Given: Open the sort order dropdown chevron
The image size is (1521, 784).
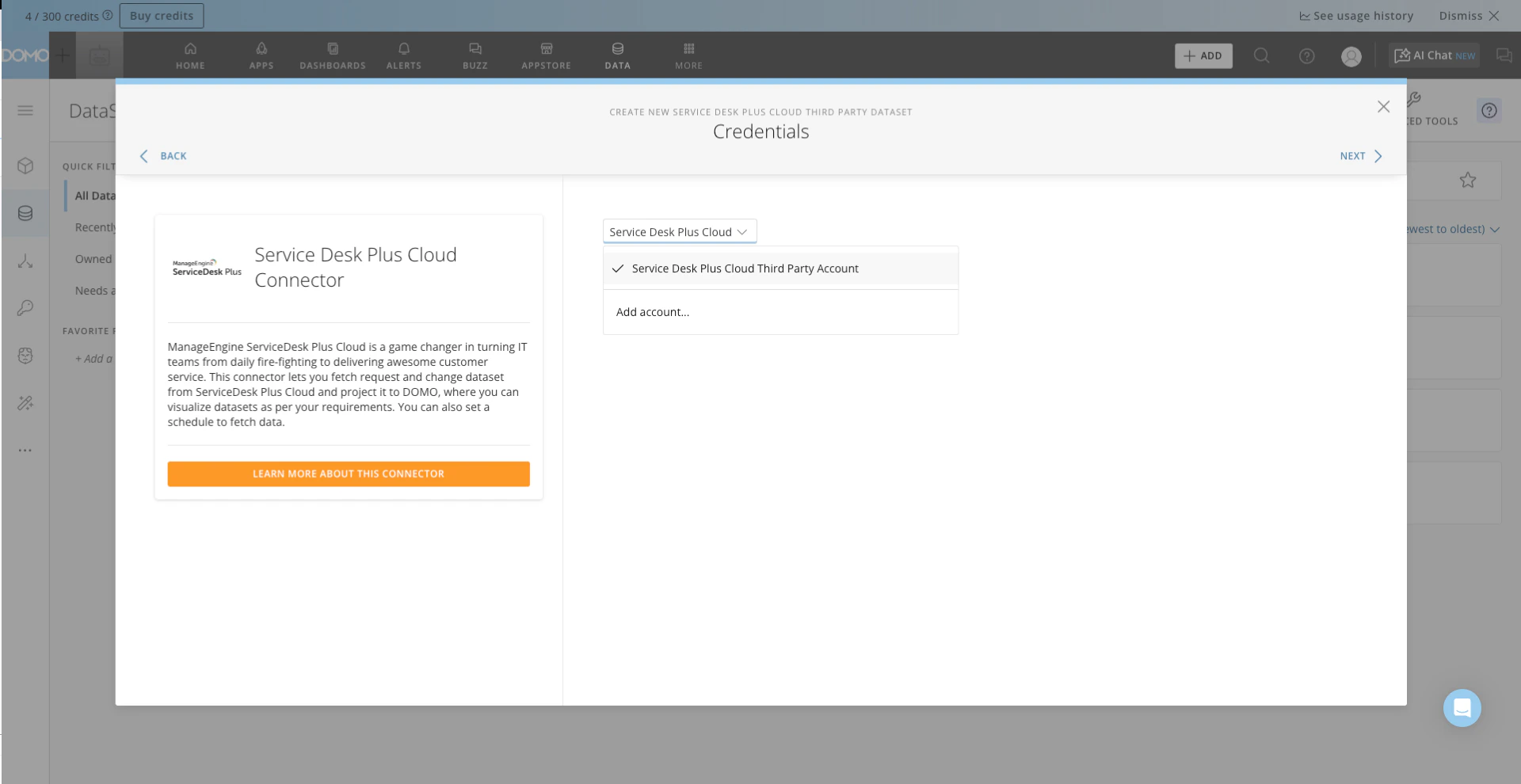Looking at the screenshot, I should 1495,230.
